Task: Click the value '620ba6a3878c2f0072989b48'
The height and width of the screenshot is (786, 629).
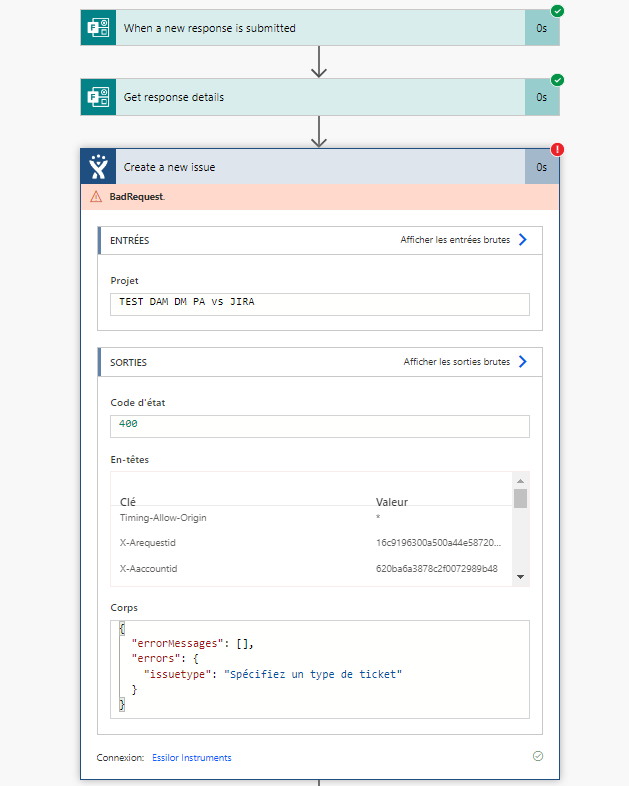Action: coord(437,568)
